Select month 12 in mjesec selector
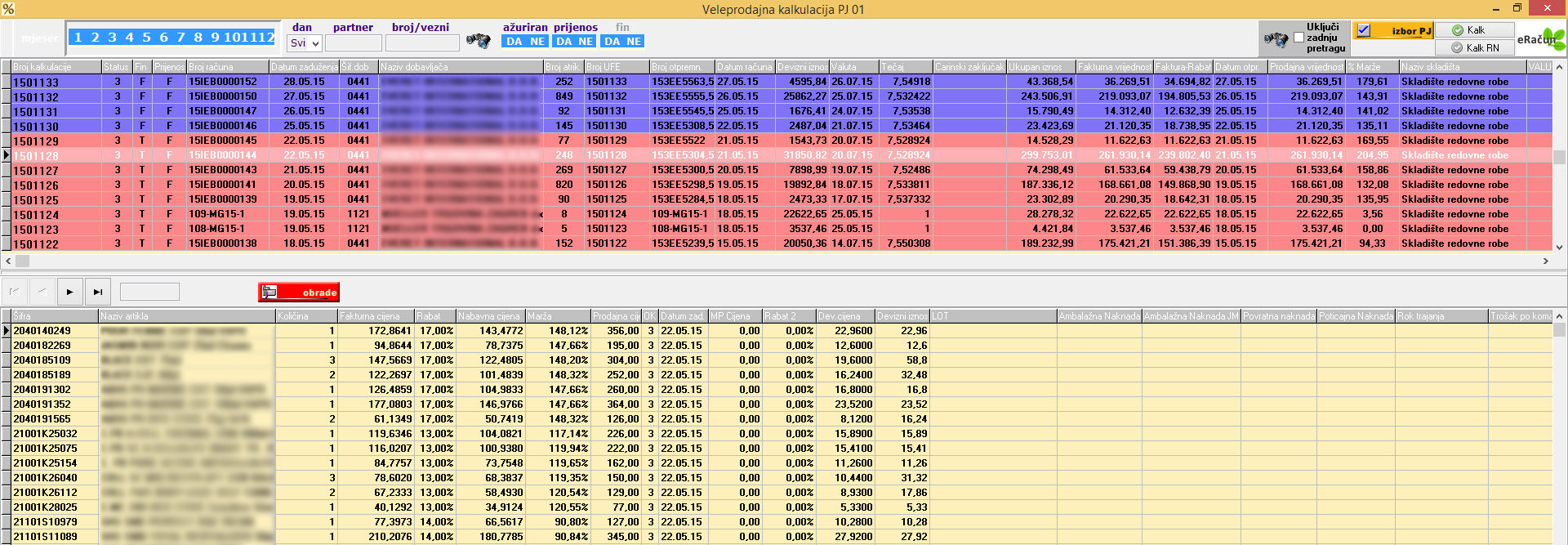The width and height of the screenshot is (1568, 545). (266, 38)
